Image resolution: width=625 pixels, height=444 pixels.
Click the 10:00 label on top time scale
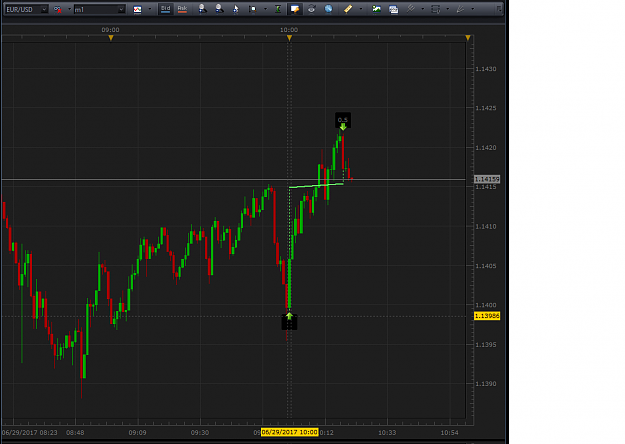[289, 30]
